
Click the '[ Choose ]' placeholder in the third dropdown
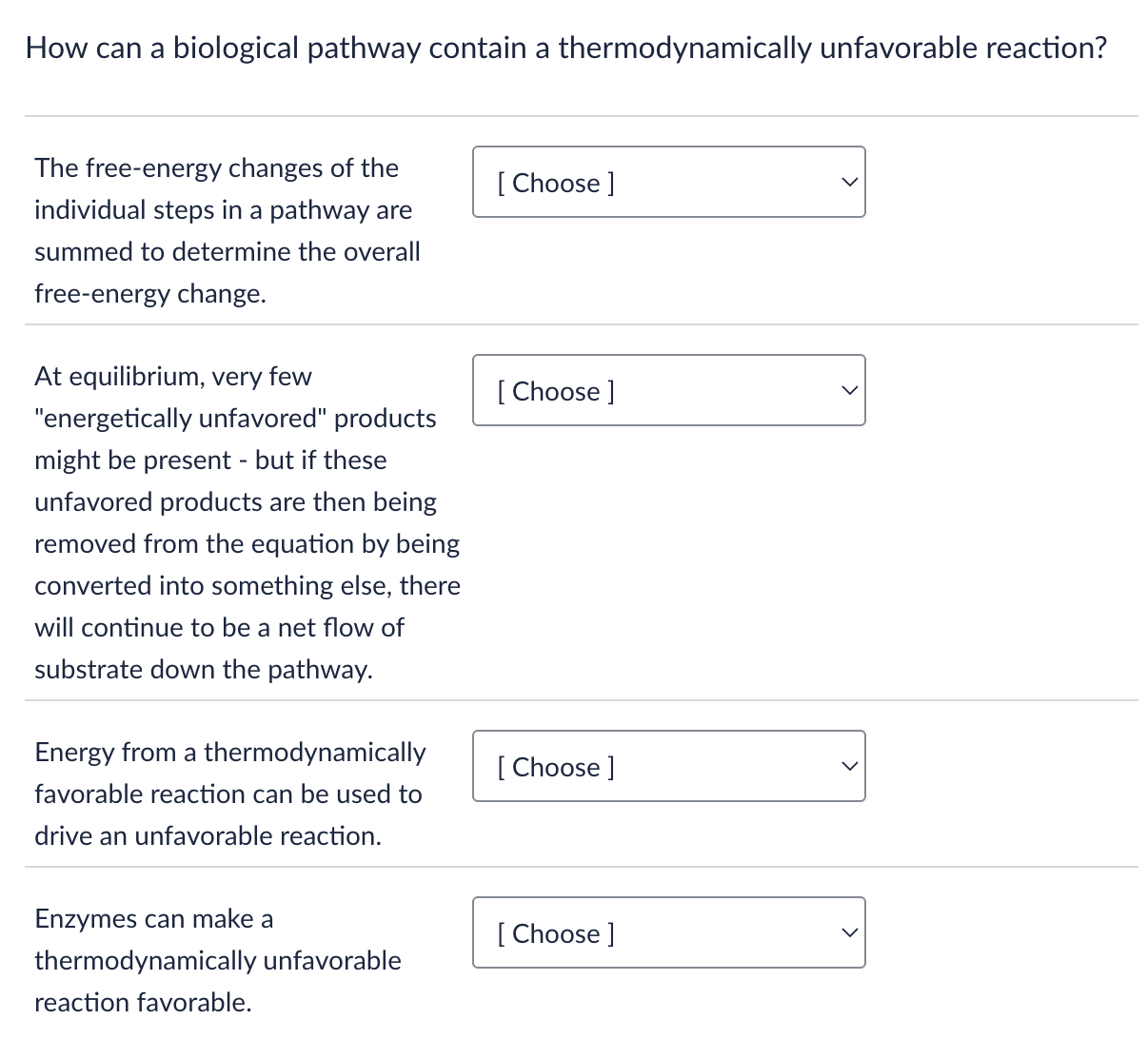click(x=556, y=767)
